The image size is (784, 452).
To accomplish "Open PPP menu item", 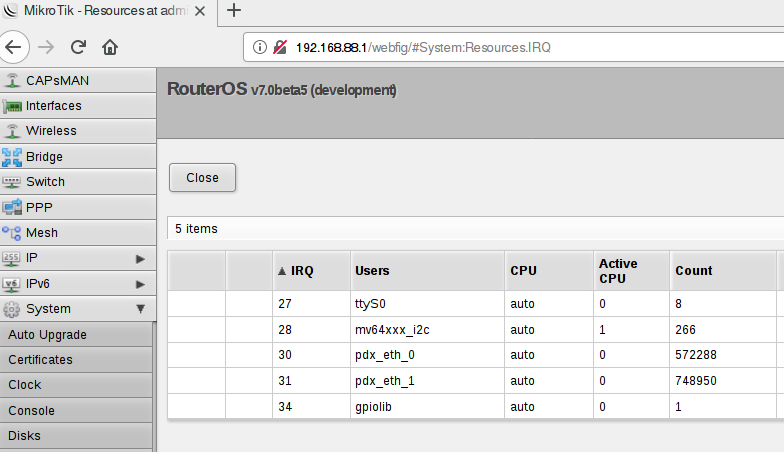I will [78, 208].
